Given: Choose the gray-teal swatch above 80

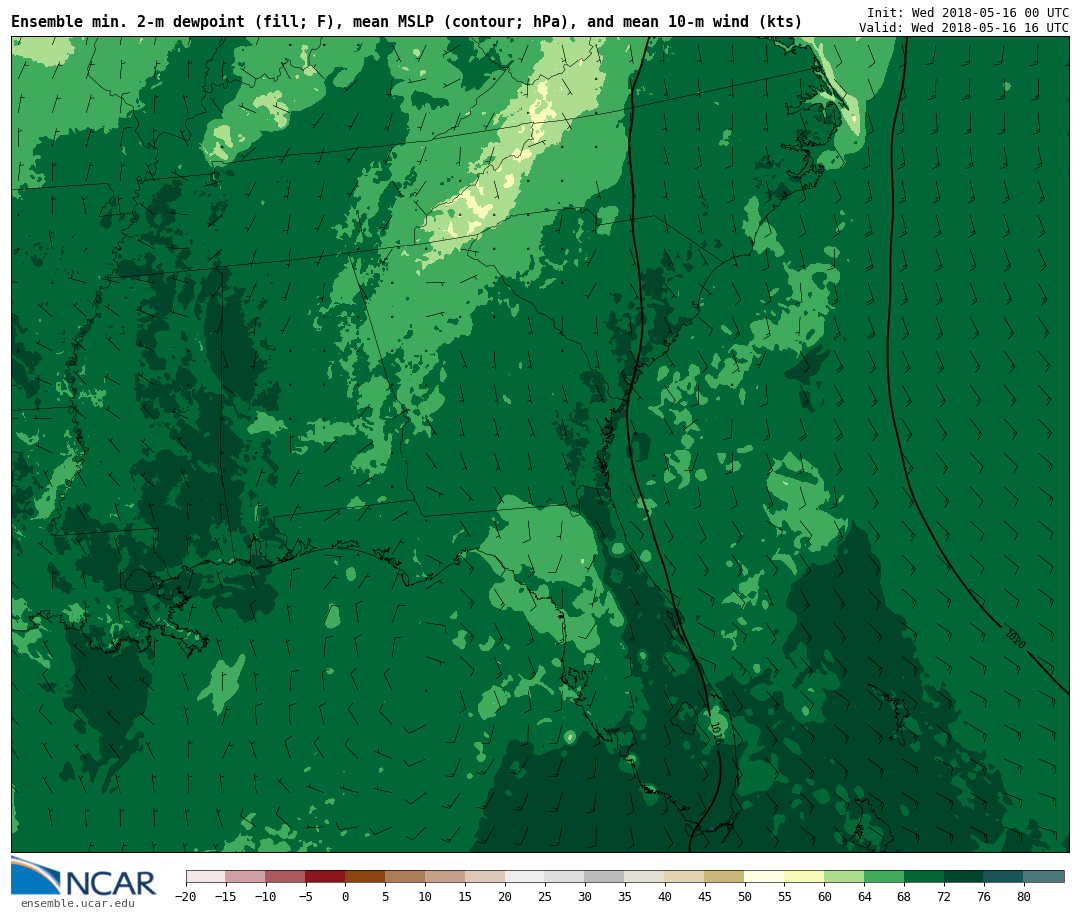Looking at the screenshot, I should click(x=1043, y=877).
